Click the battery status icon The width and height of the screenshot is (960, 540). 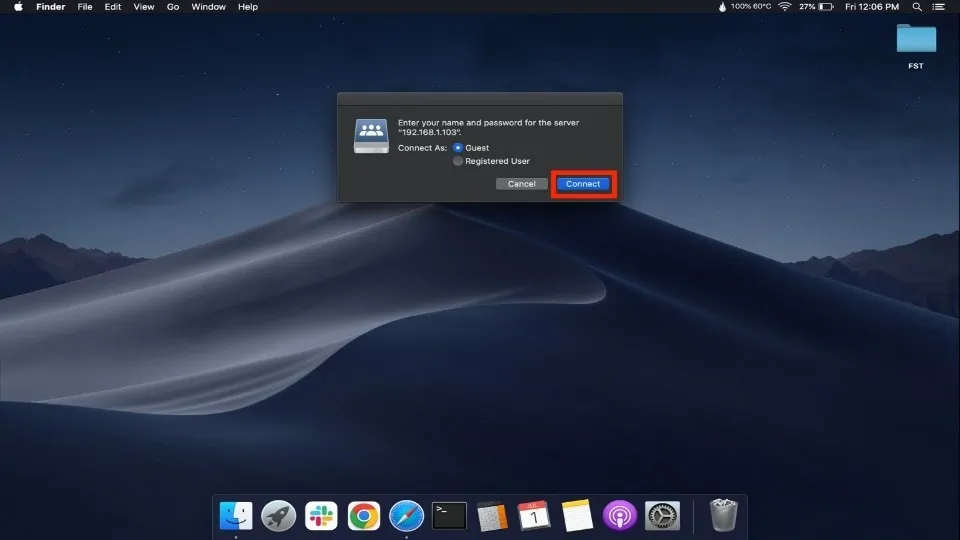(x=827, y=7)
